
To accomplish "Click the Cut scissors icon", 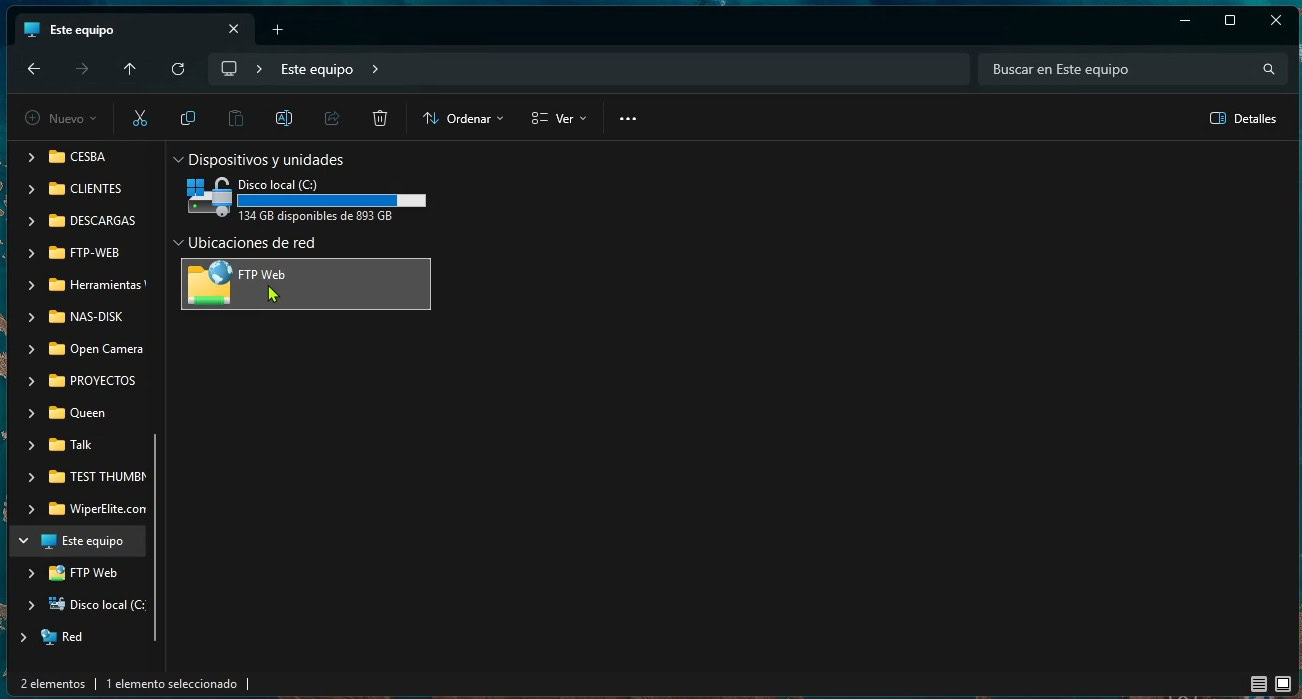I will pos(140,118).
